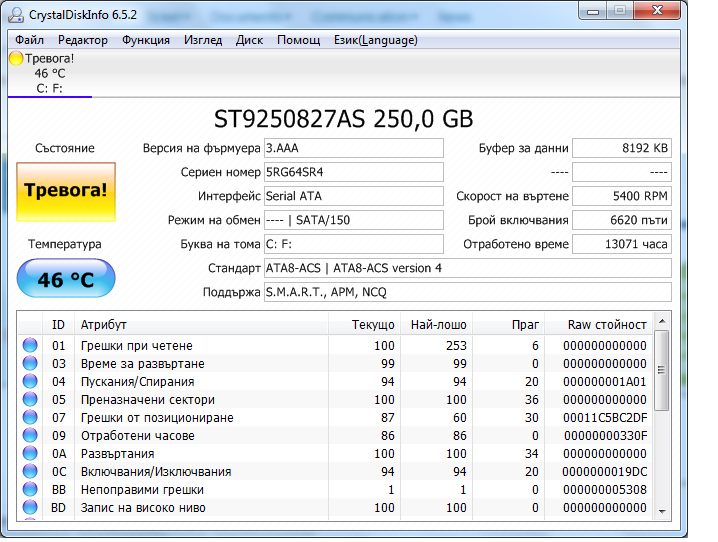Click the scroll up arrow in attribute list
The image size is (718, 542).
(662, 321)
